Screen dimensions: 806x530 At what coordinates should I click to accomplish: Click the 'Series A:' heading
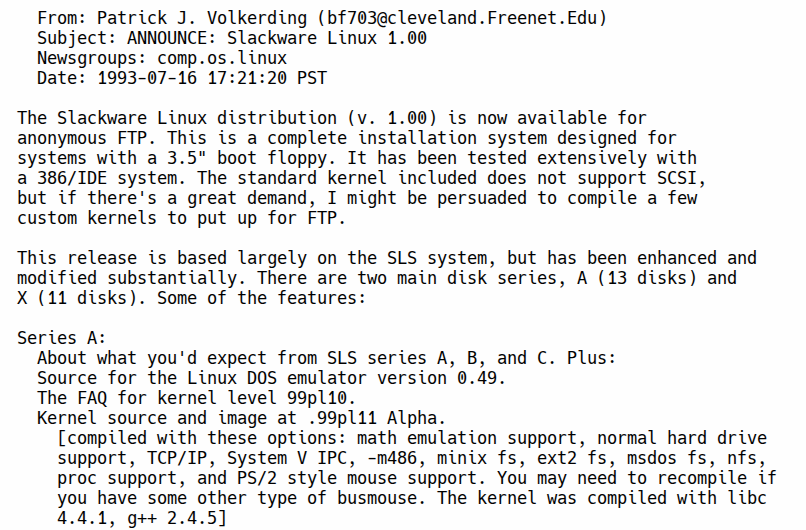tap(62, 339)
